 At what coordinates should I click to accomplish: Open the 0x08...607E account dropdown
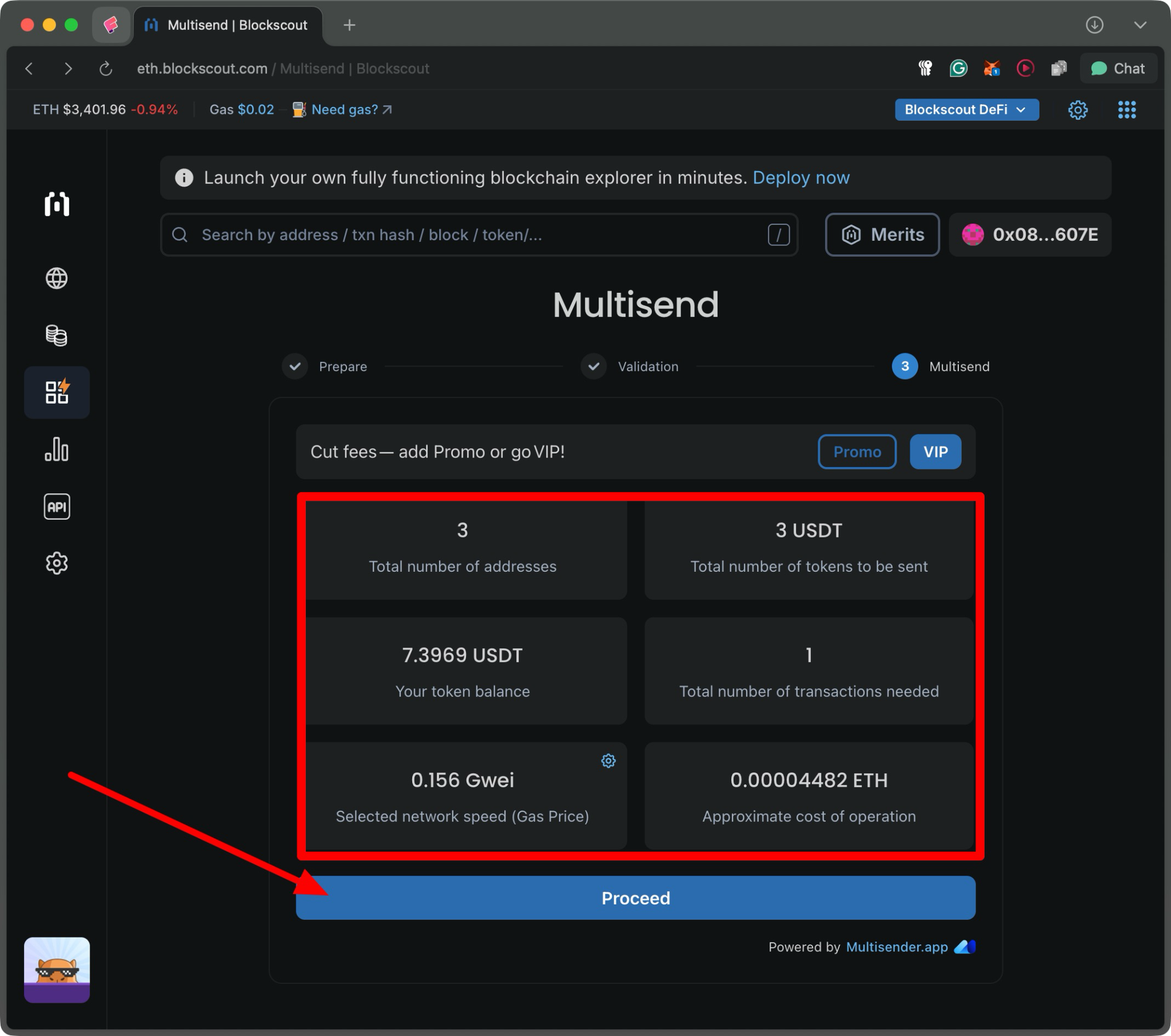coord(1030,235)
